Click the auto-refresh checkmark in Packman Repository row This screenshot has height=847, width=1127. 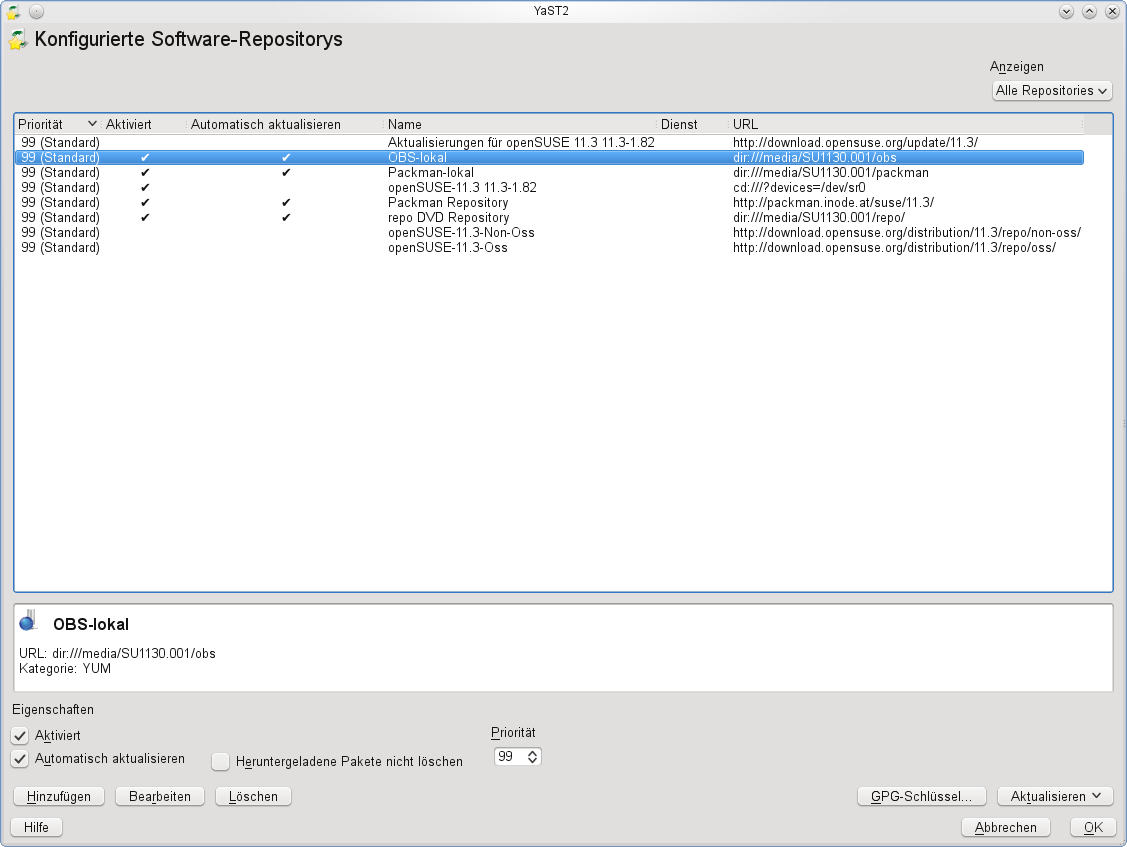pyautogui.click(x=286, y=203)
